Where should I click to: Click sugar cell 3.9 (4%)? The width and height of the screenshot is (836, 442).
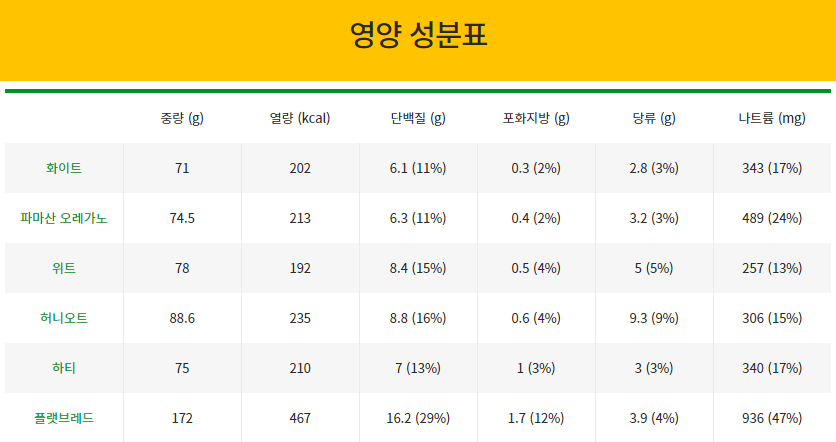pos(654,418)
